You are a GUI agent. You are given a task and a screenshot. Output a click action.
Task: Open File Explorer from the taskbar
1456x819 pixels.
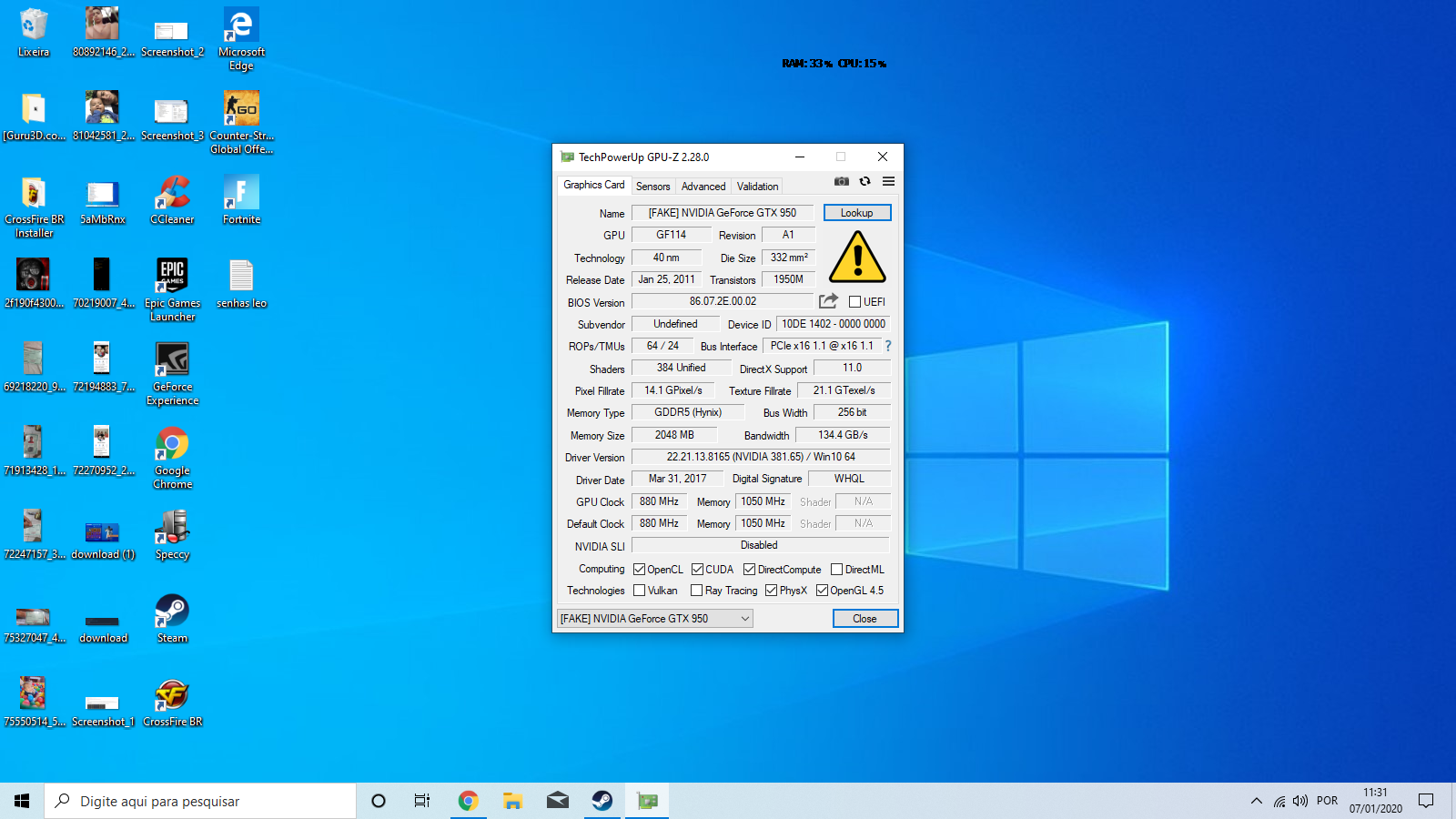click(x=512, y=801)
